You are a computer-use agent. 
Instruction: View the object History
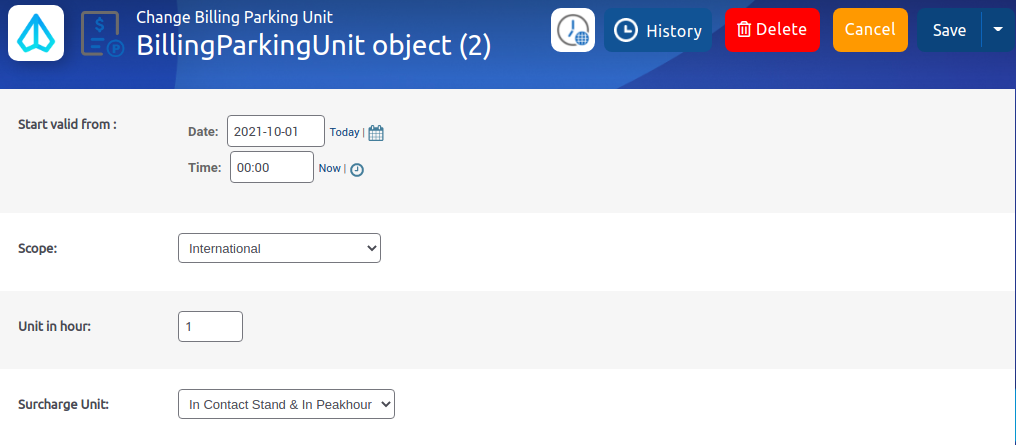[x=657, y=30]
